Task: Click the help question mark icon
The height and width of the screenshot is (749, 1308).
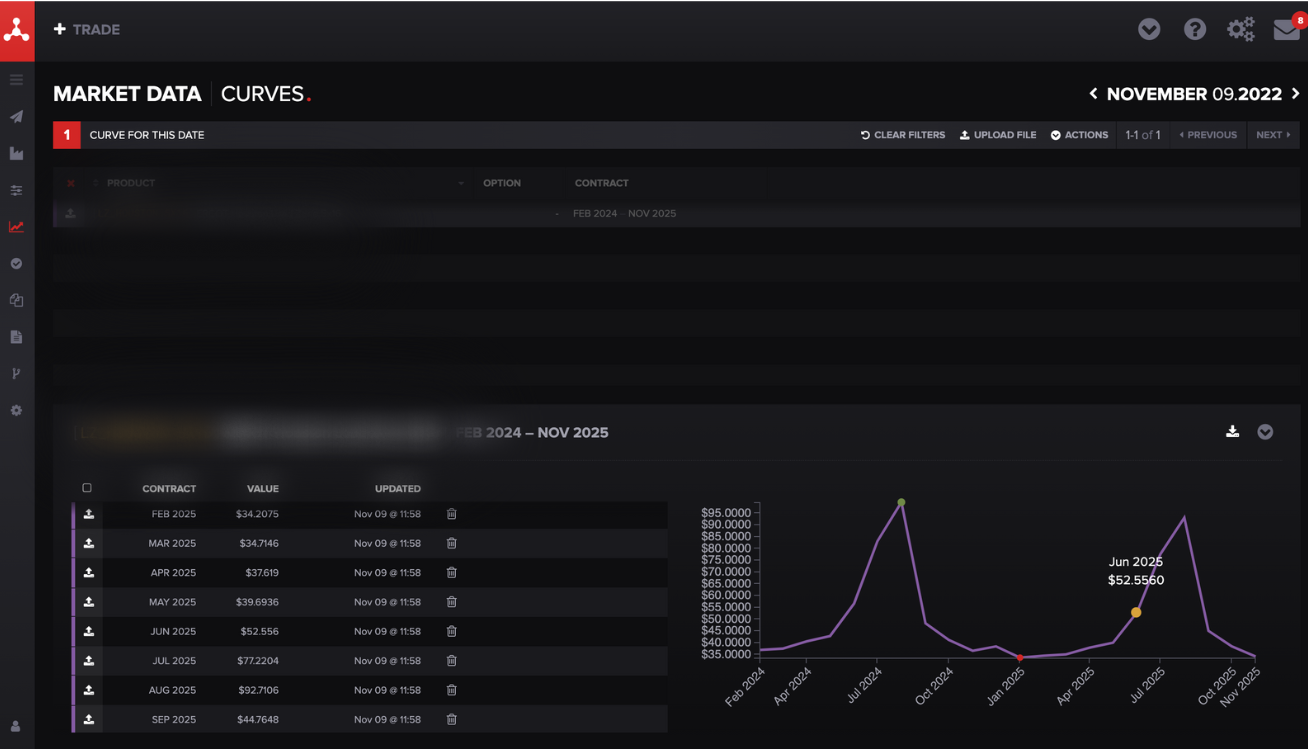Action: click(x=1194, y=30)
